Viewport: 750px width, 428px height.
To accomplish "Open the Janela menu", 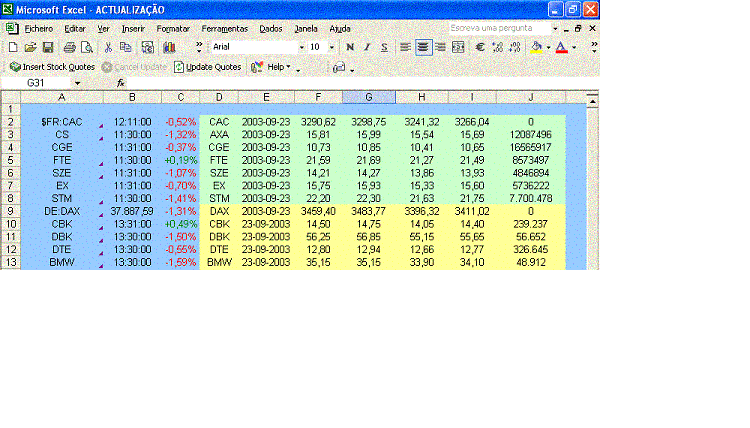I will point(306,29).
